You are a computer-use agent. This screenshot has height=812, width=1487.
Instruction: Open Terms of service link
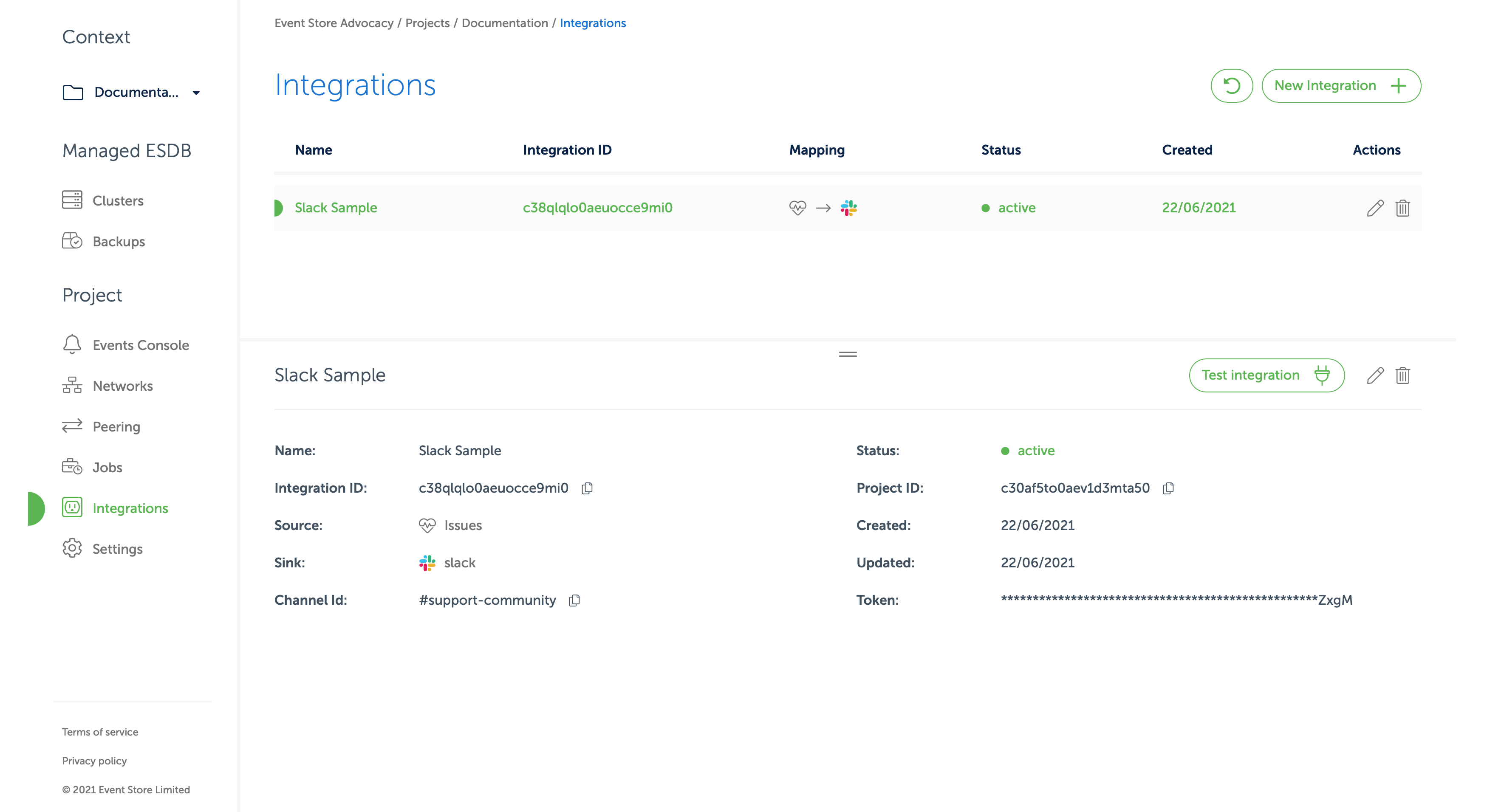click(100, 732)
